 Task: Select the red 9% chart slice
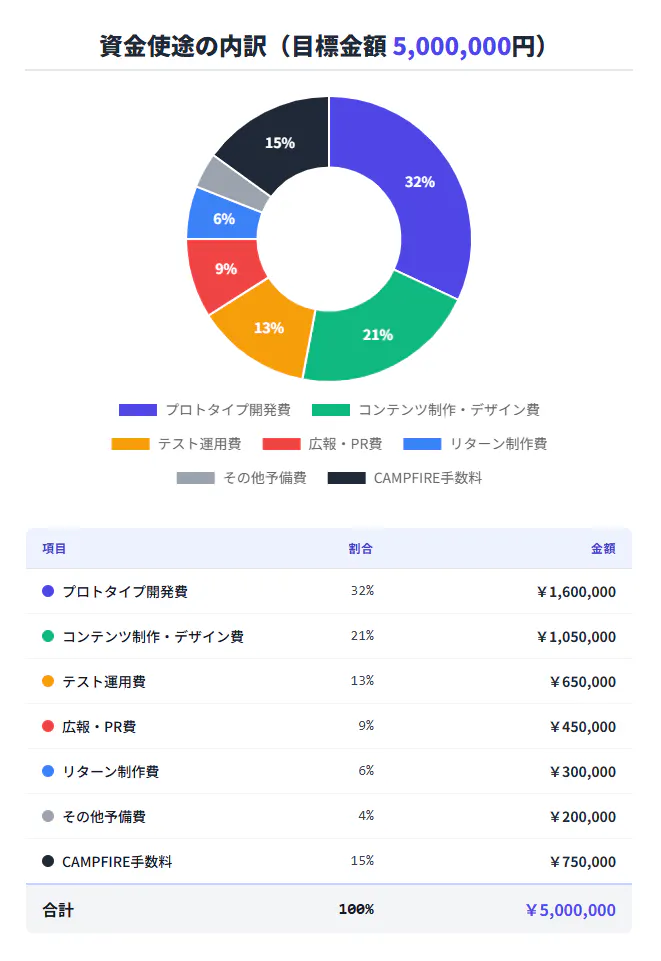[x=225, y=270]
